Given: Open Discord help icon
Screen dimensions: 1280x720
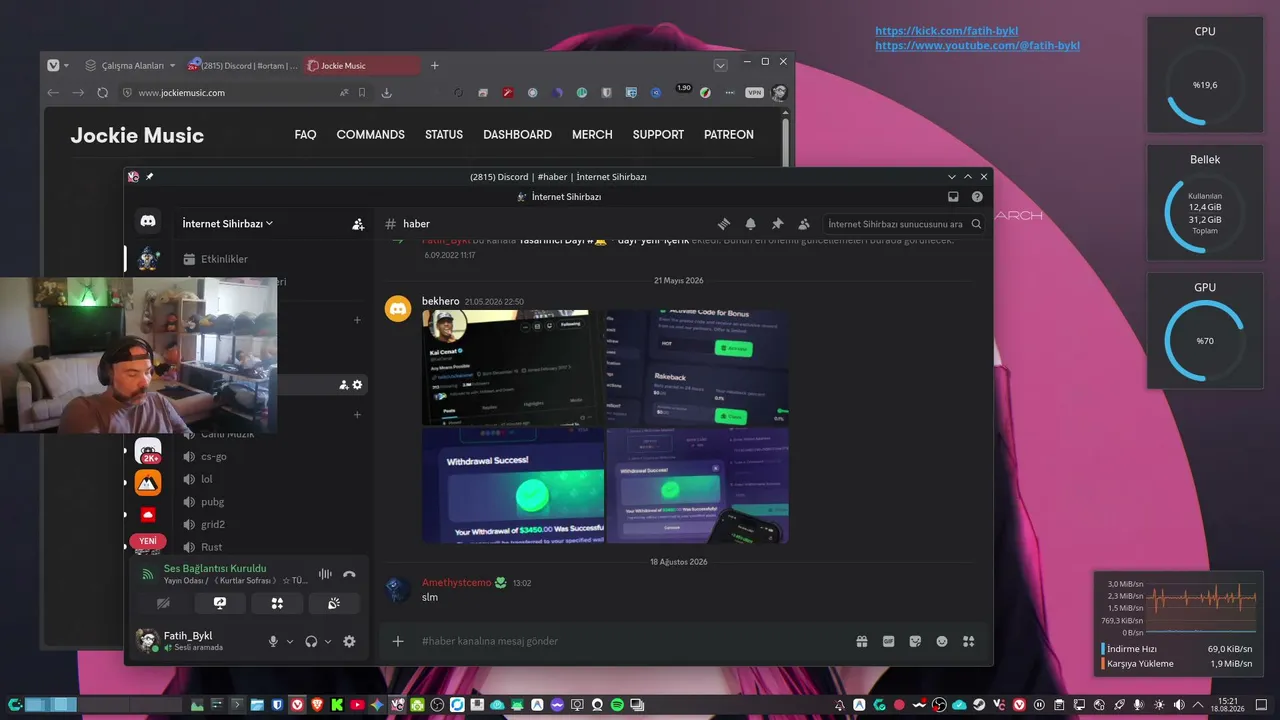Looking at the screenshot, I should click(977, 197).
